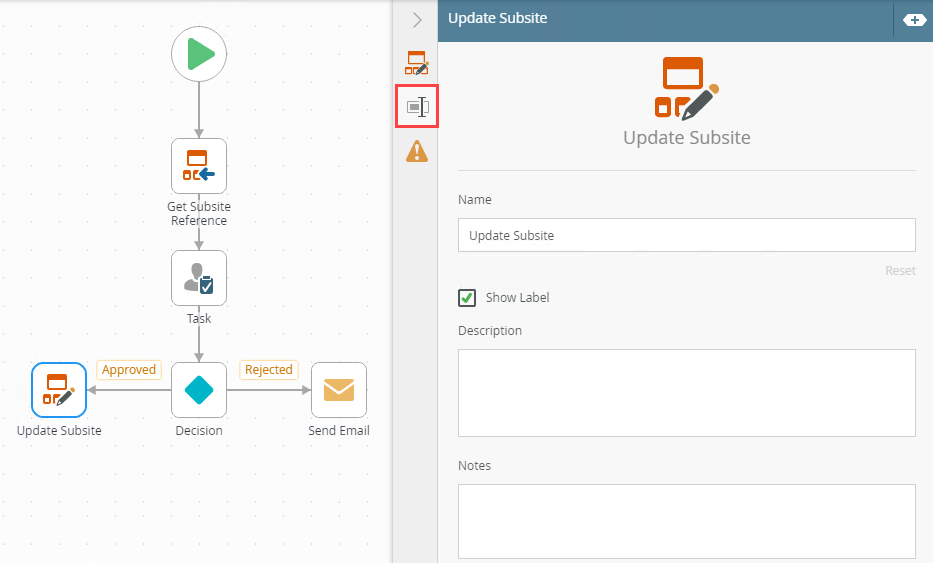Click the Send Email label text
This screenshot has width=933, height=563.
pyautogui.click(x=339, y=430)
